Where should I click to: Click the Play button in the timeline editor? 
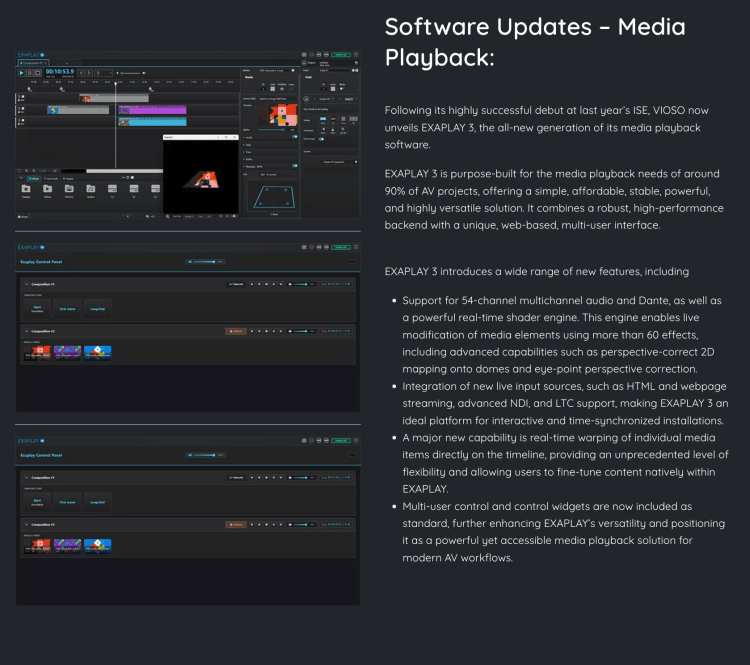click(22, 73)
